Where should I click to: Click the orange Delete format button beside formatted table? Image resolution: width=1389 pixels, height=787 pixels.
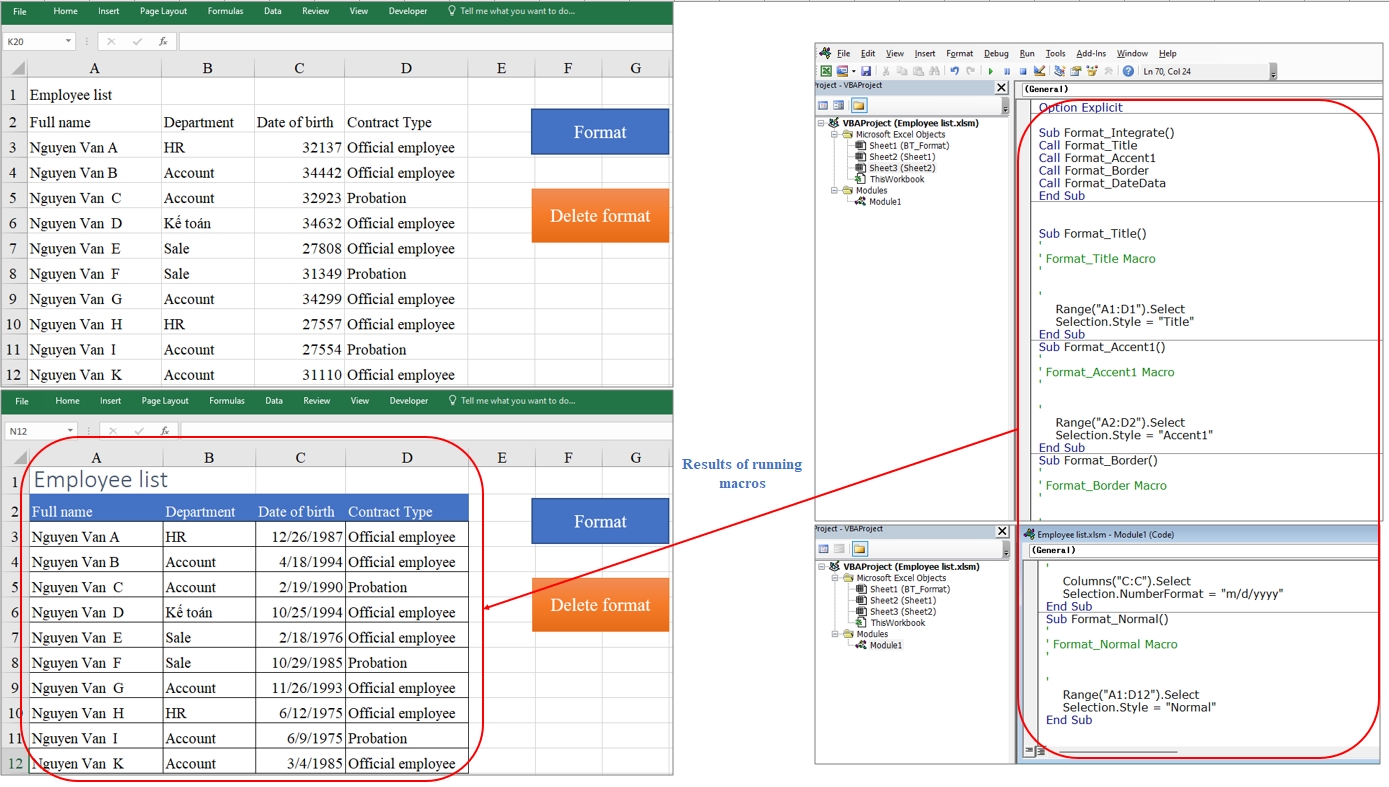tap(600, 605)
